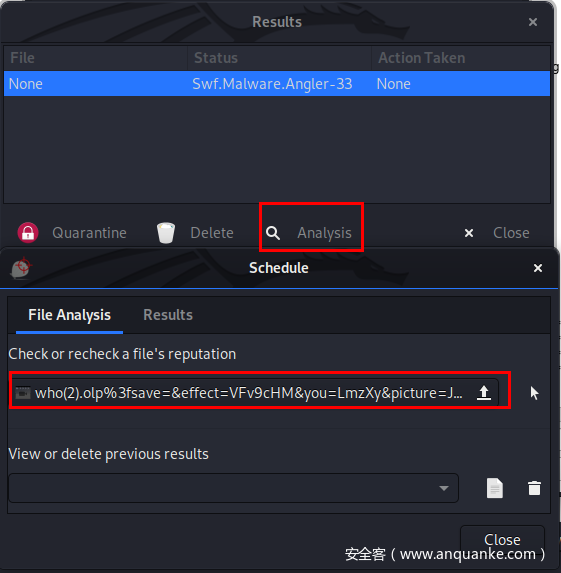Click the dropdown arrow of previous results
The height and width of the screenshot is (573, 561).
(x=444, y=488)
